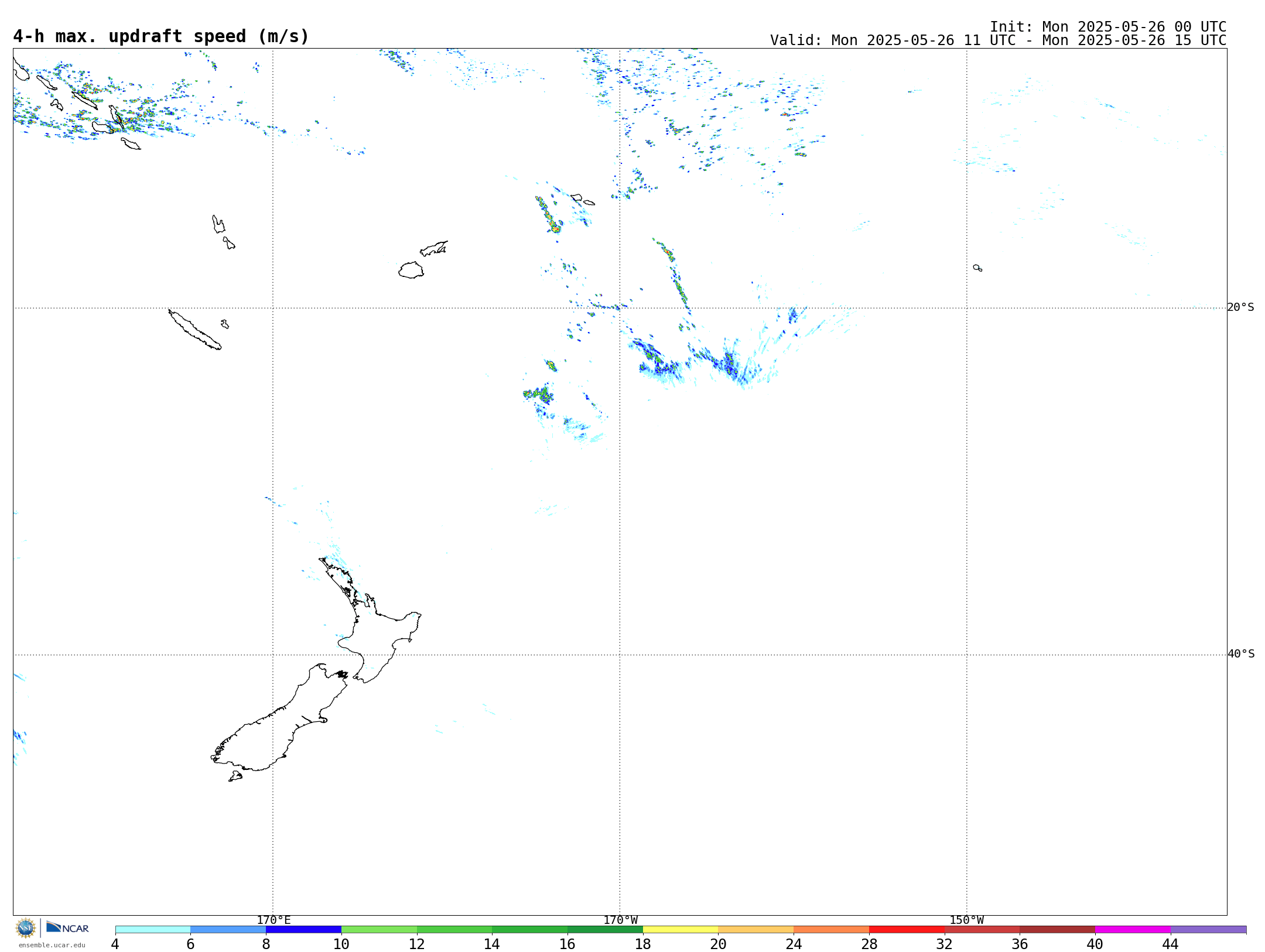Click the Tahiti island outline near 150°W
This screenshot has width=1265, height=952.
(x=977, y=268)
